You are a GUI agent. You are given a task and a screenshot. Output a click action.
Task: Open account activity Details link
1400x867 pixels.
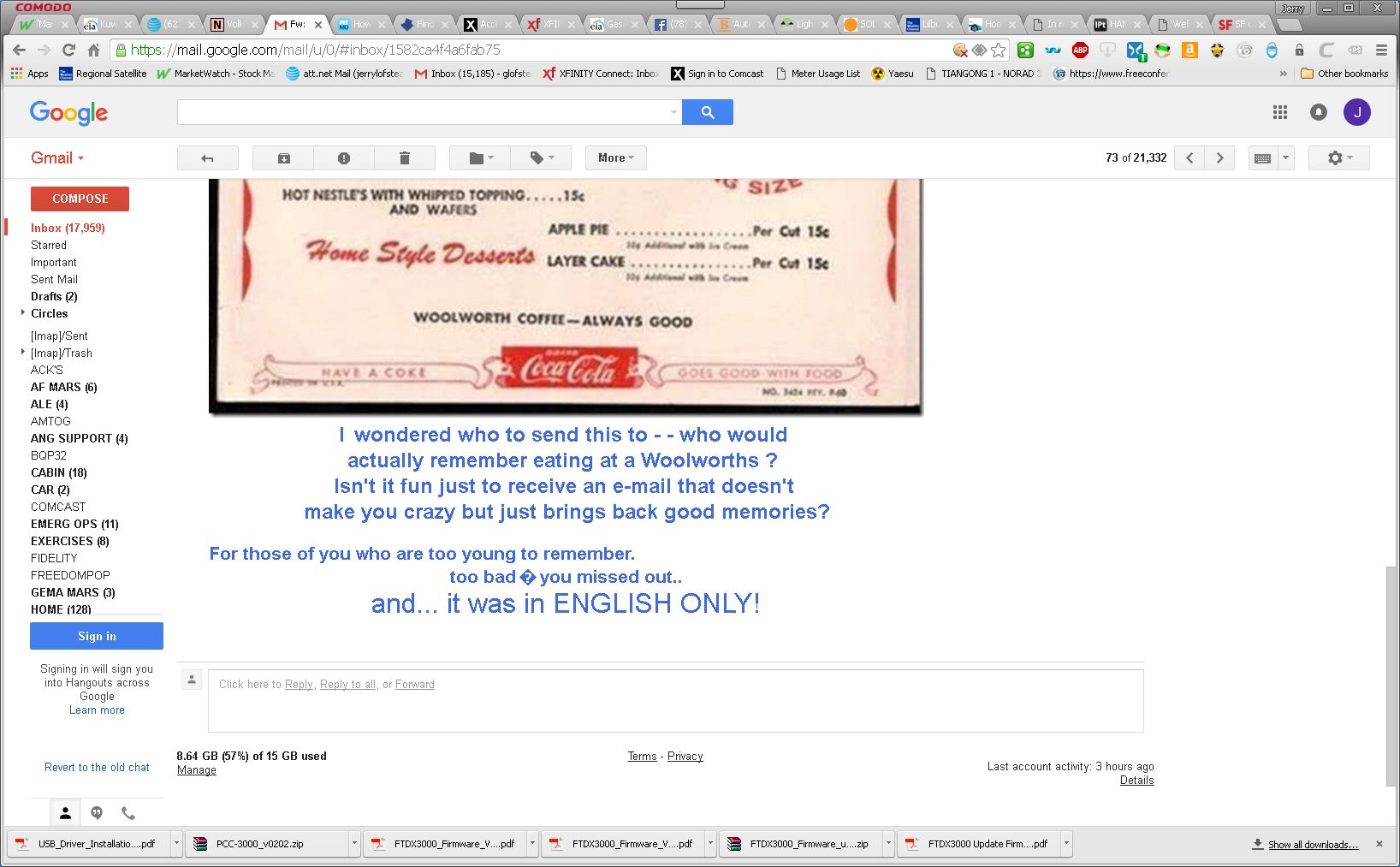[x=1136, y=781]
